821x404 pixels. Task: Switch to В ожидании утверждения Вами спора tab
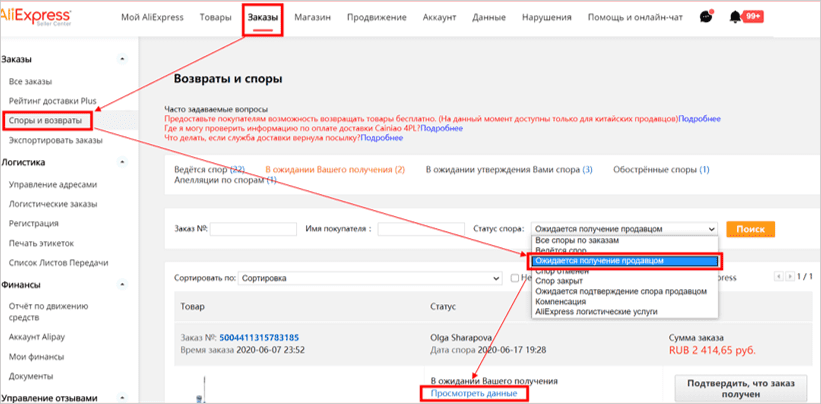click(x=509, y=170)
